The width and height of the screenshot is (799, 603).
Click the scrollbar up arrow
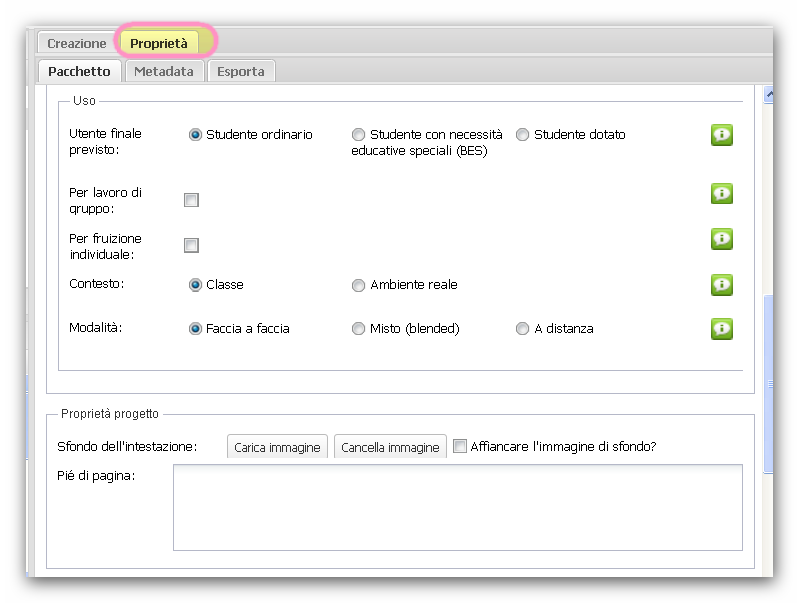point(769,94)
